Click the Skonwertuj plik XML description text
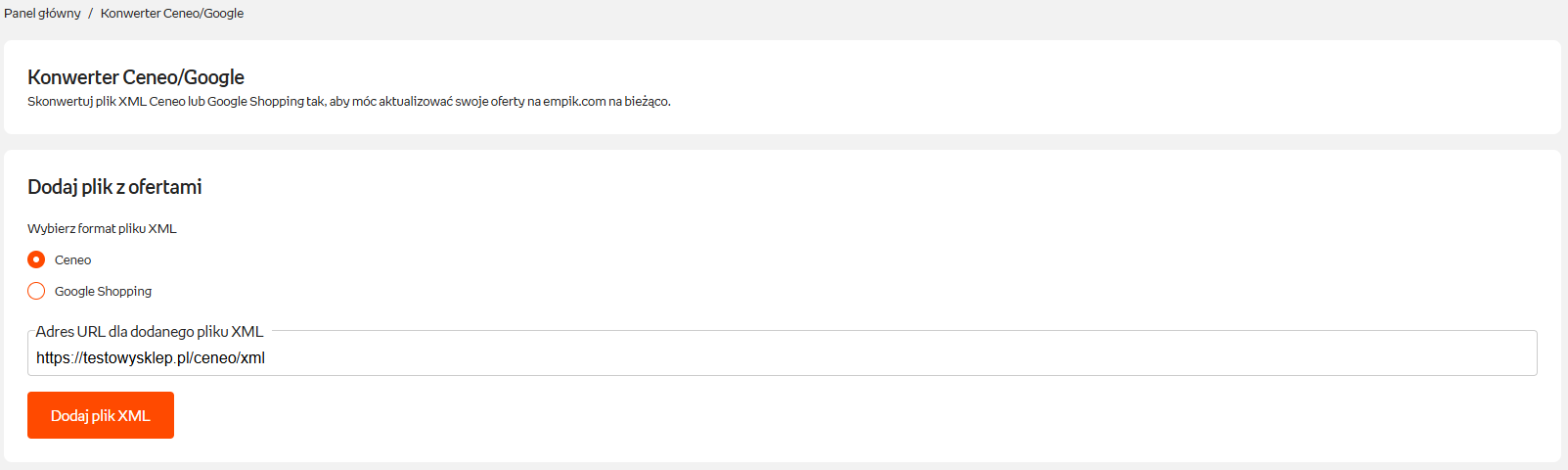This screenshot has height=470, width=1568. pos(348,102)
